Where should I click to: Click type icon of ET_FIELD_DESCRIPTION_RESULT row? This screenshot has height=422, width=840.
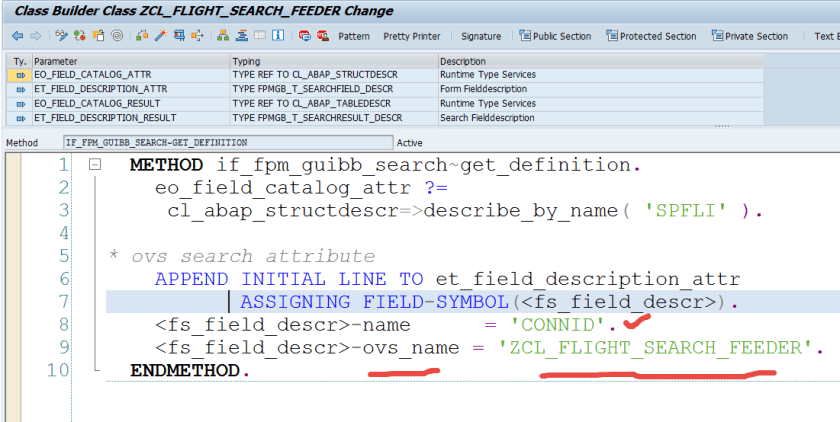pos(20,118)
